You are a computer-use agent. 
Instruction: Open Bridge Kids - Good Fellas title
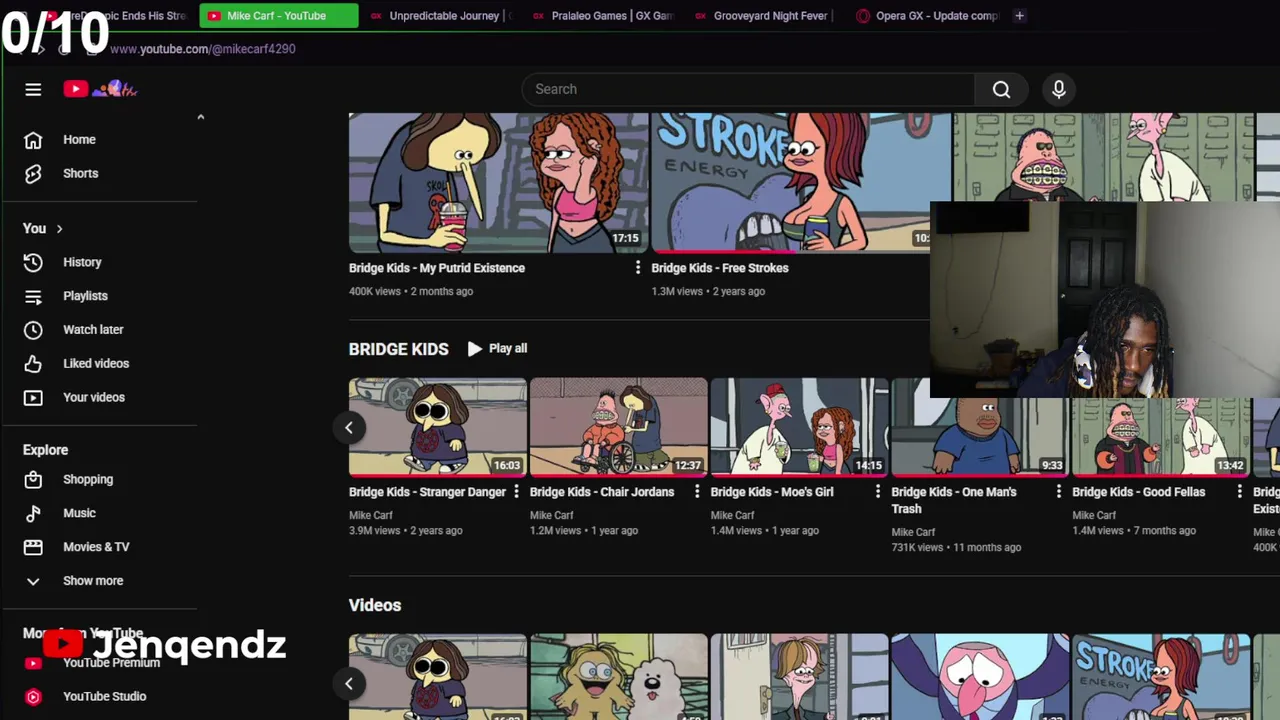pos(1139,492)
